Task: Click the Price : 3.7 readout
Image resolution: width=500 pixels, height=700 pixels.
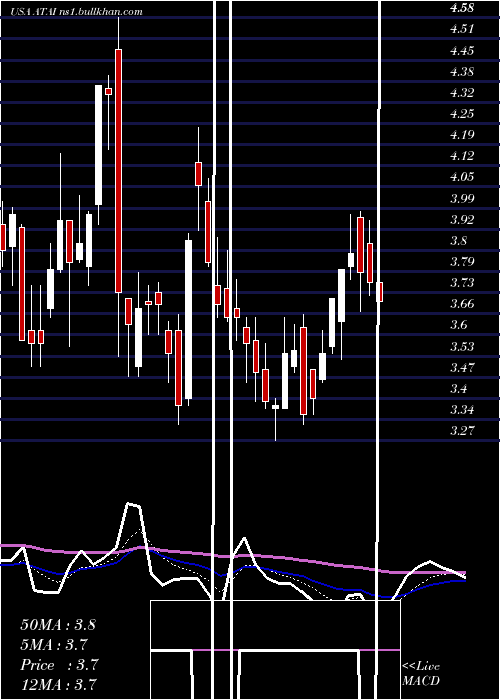Action: (59, 665)
